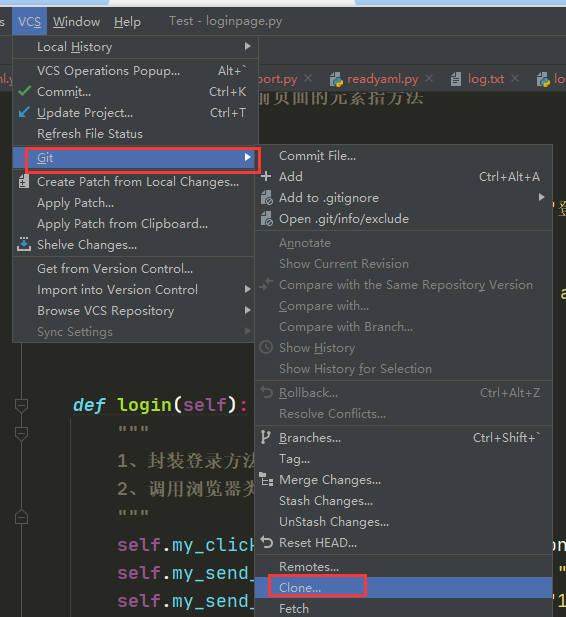Choose VCS Operations Popup...

tap(135, 71)
